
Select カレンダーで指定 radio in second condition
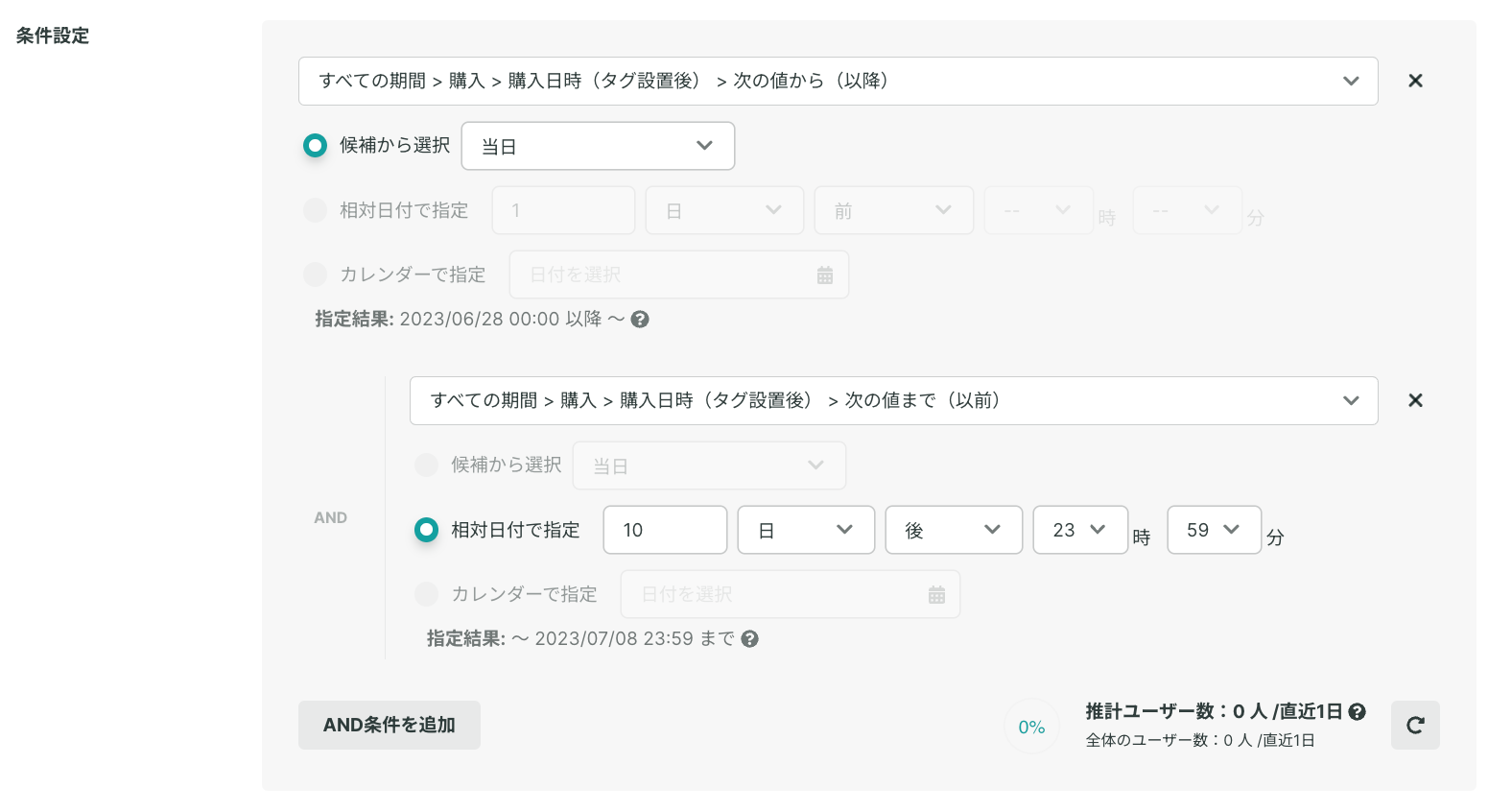pos(427,594)
